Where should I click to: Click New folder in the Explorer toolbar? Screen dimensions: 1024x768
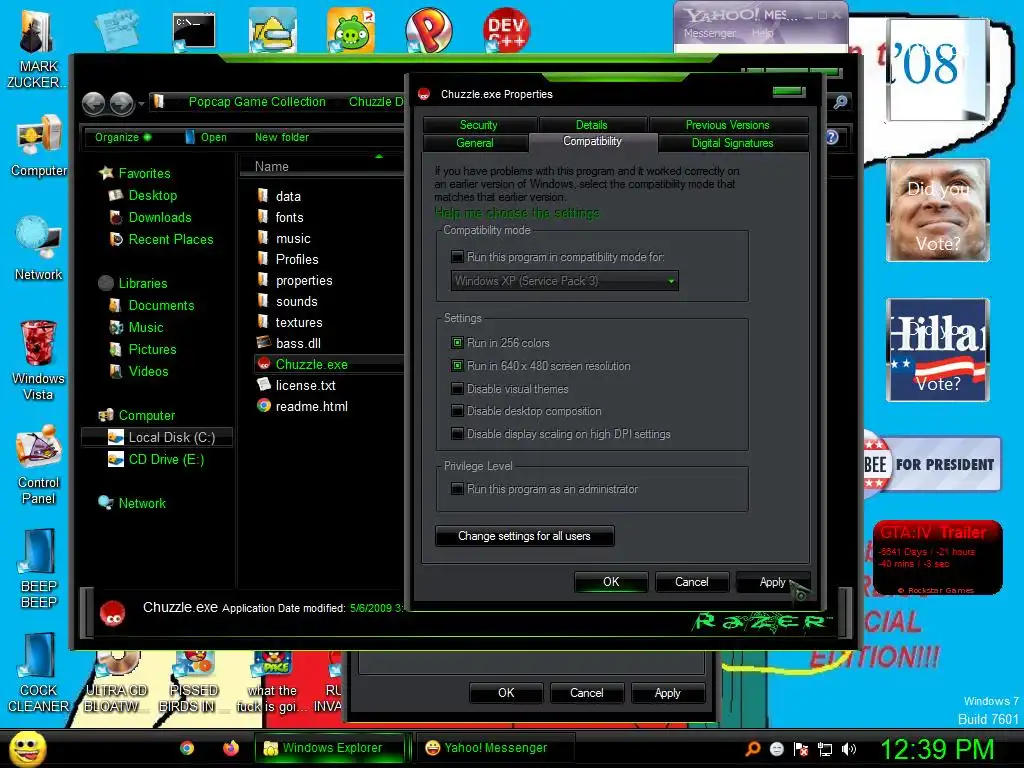coord(282,137)
